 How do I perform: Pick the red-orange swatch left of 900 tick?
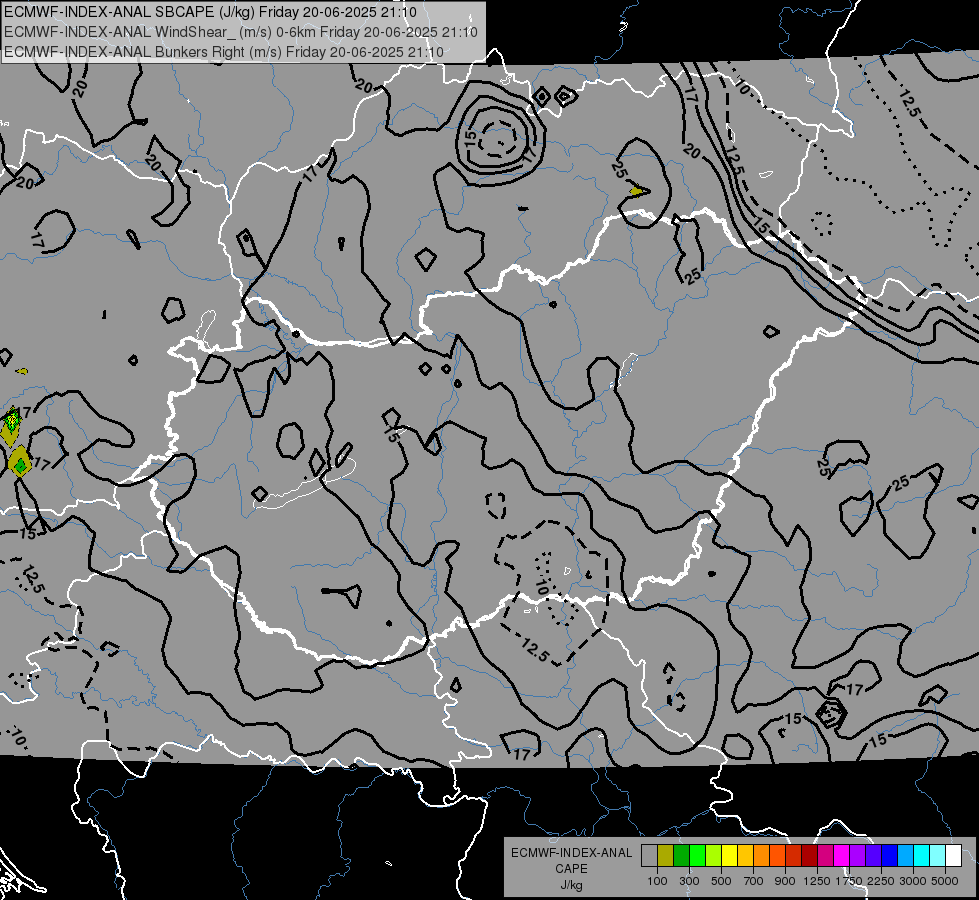777,856
